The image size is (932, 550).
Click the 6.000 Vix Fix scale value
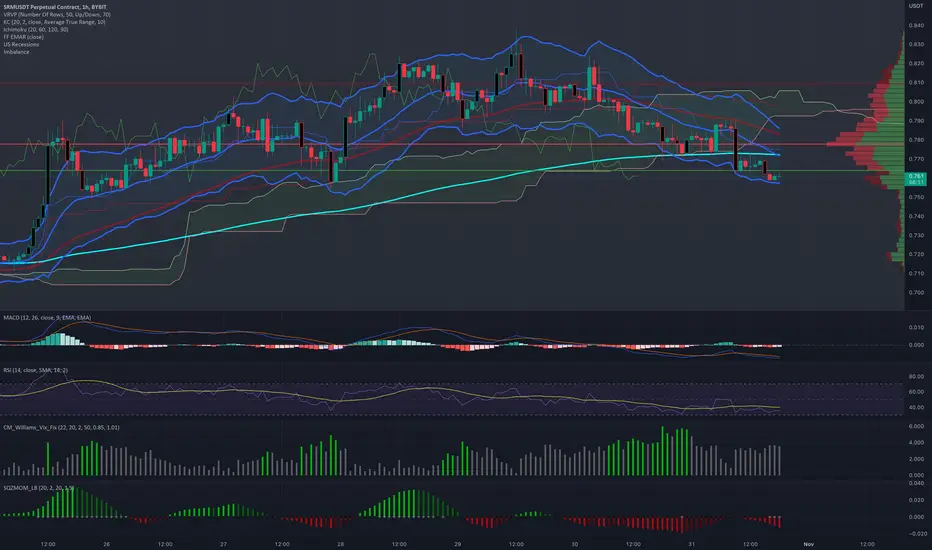click(x=916, y=427)
